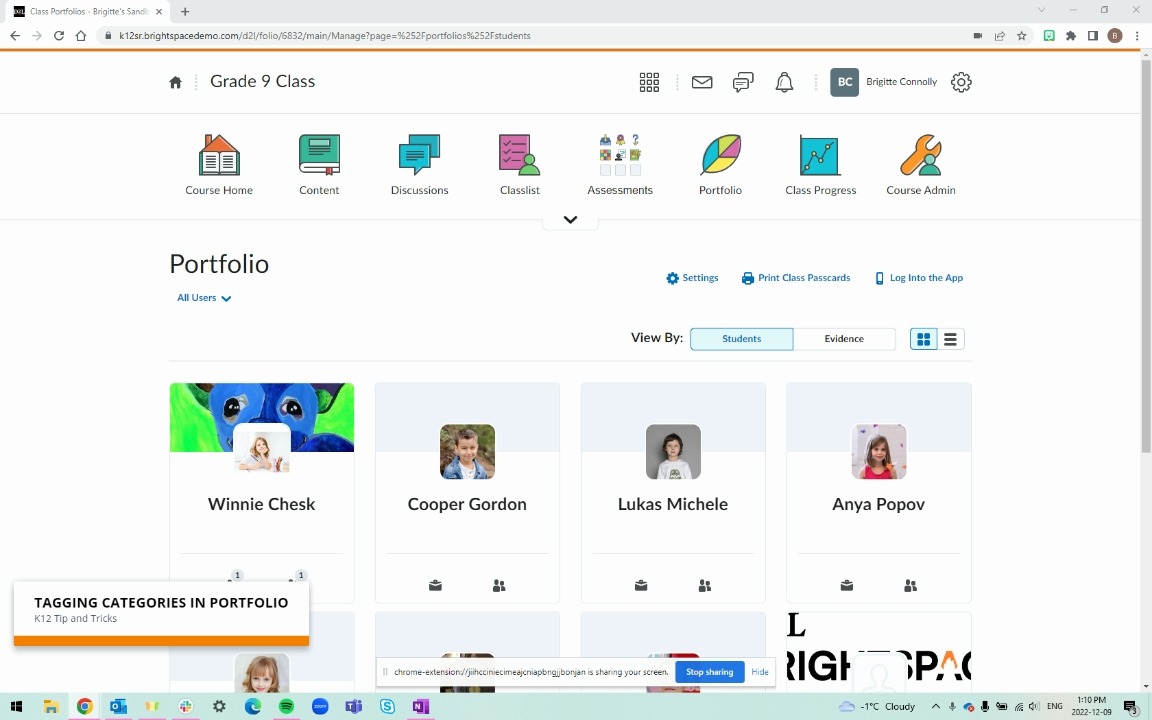Close the Class Portfolios tab
Viewport: 1152px width, 720px height.
(x=159, y=12)
